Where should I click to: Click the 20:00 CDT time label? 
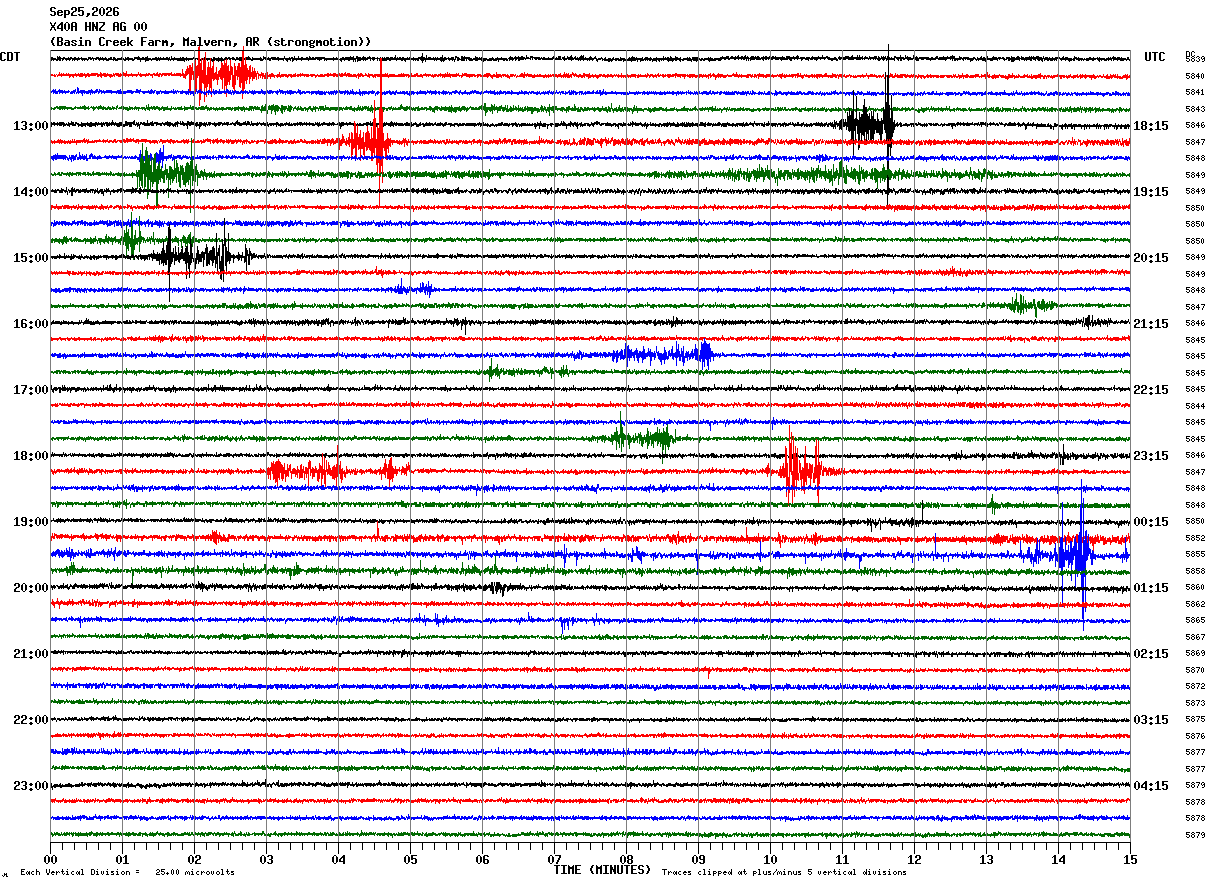click(30, 588)
